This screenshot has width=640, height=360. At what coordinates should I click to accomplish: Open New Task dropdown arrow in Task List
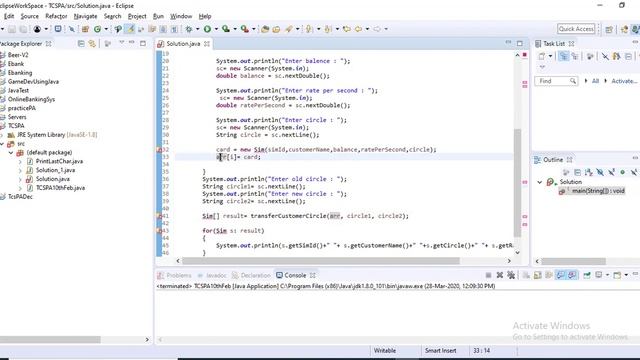[550, 56]
